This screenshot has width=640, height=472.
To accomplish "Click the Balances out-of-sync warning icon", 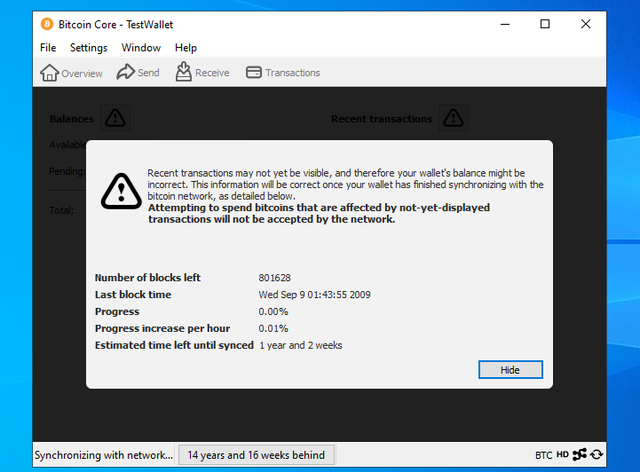I will click(x=115, y=118).
